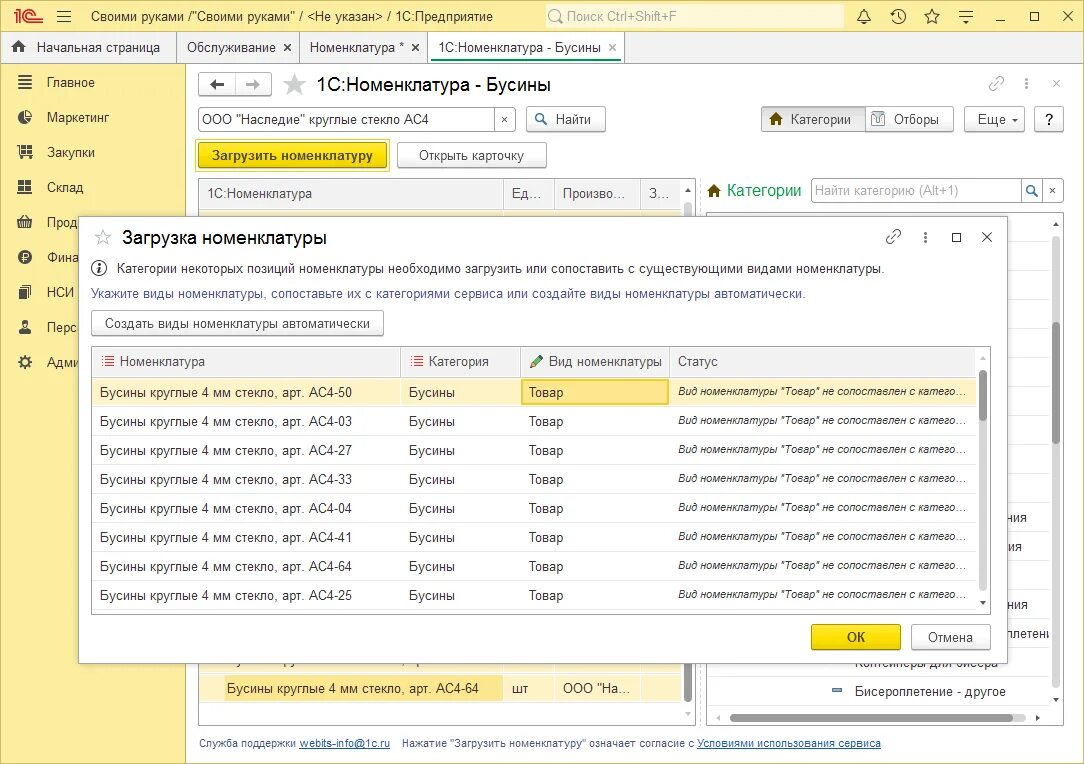Open the dialog's three-dot menu
Screen dimensions: 1084x764
925,237
